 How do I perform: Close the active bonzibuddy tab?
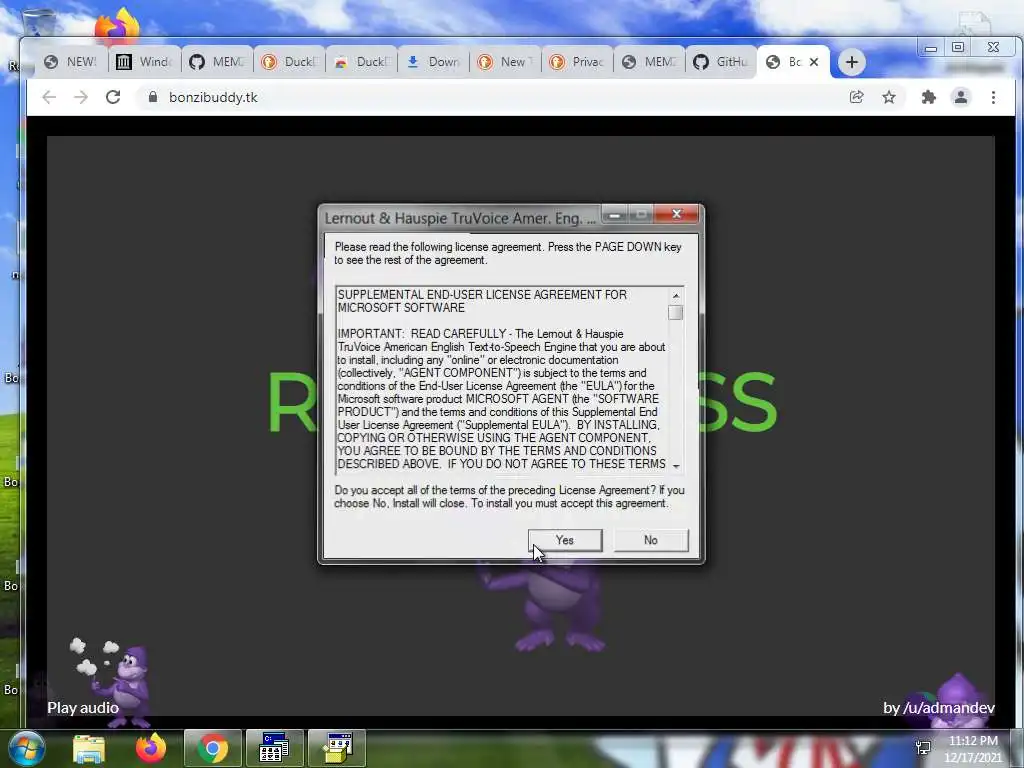pos(814,62)
